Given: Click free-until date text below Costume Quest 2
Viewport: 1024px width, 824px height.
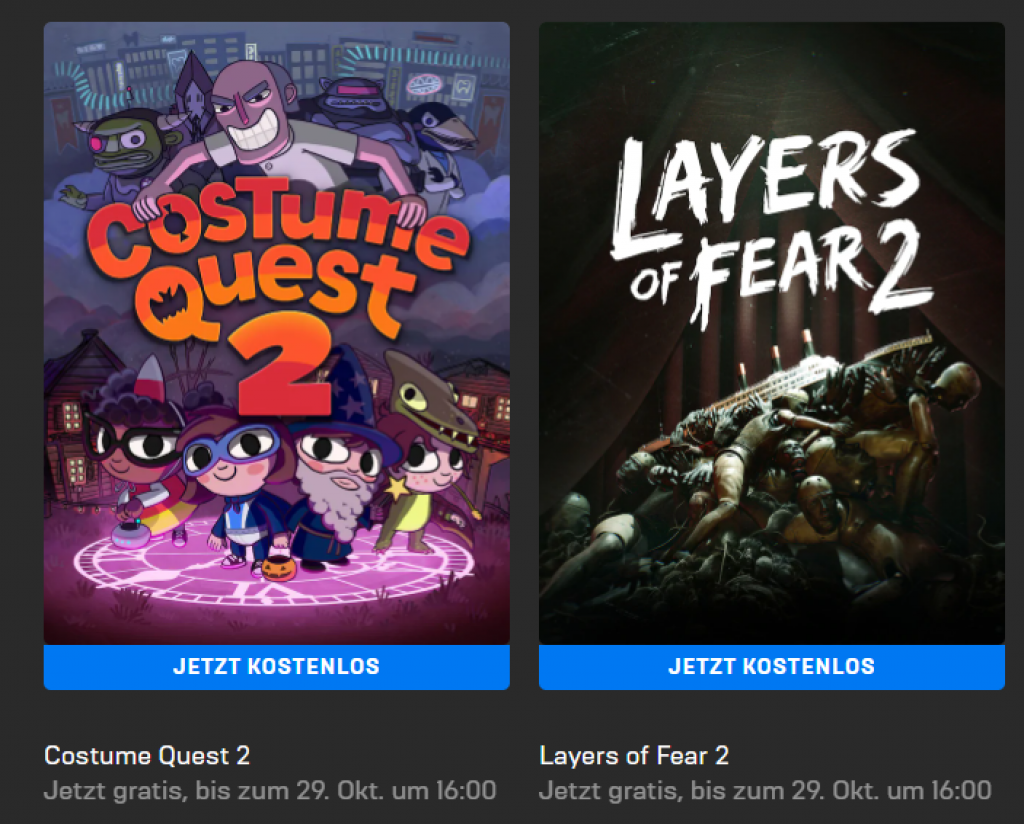Looking at the screenshot, I should click(x=270, y=791).
